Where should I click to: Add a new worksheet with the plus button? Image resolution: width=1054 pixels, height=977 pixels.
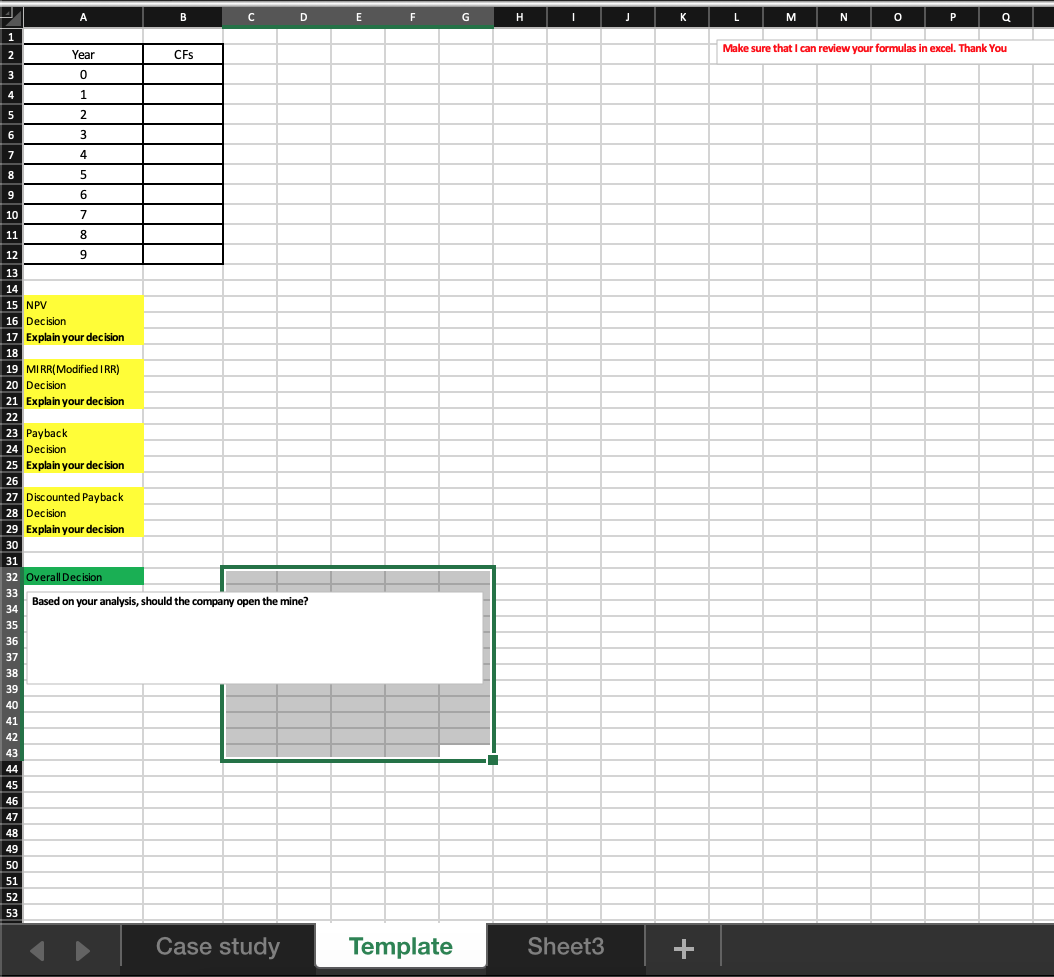681,946
